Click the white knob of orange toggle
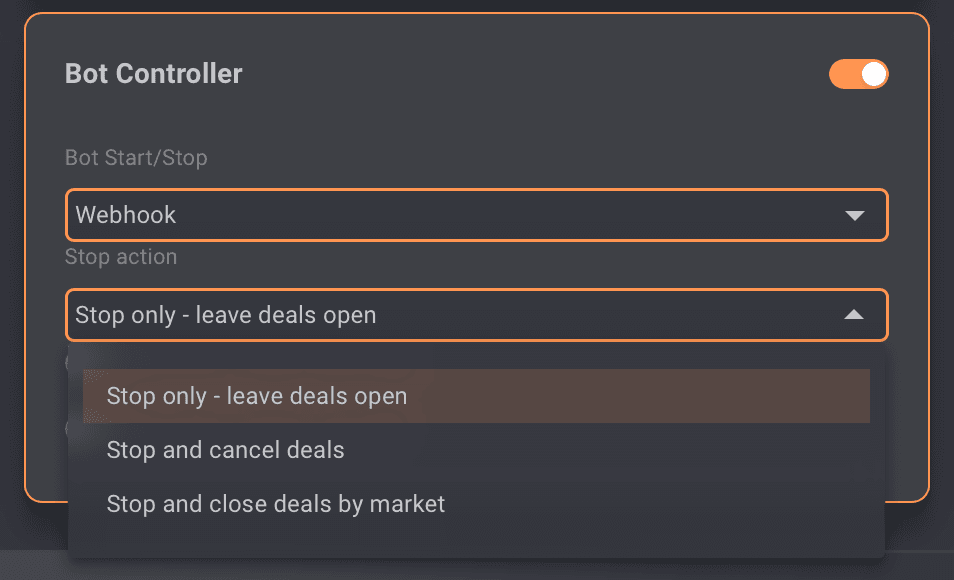 click(873, 74)
